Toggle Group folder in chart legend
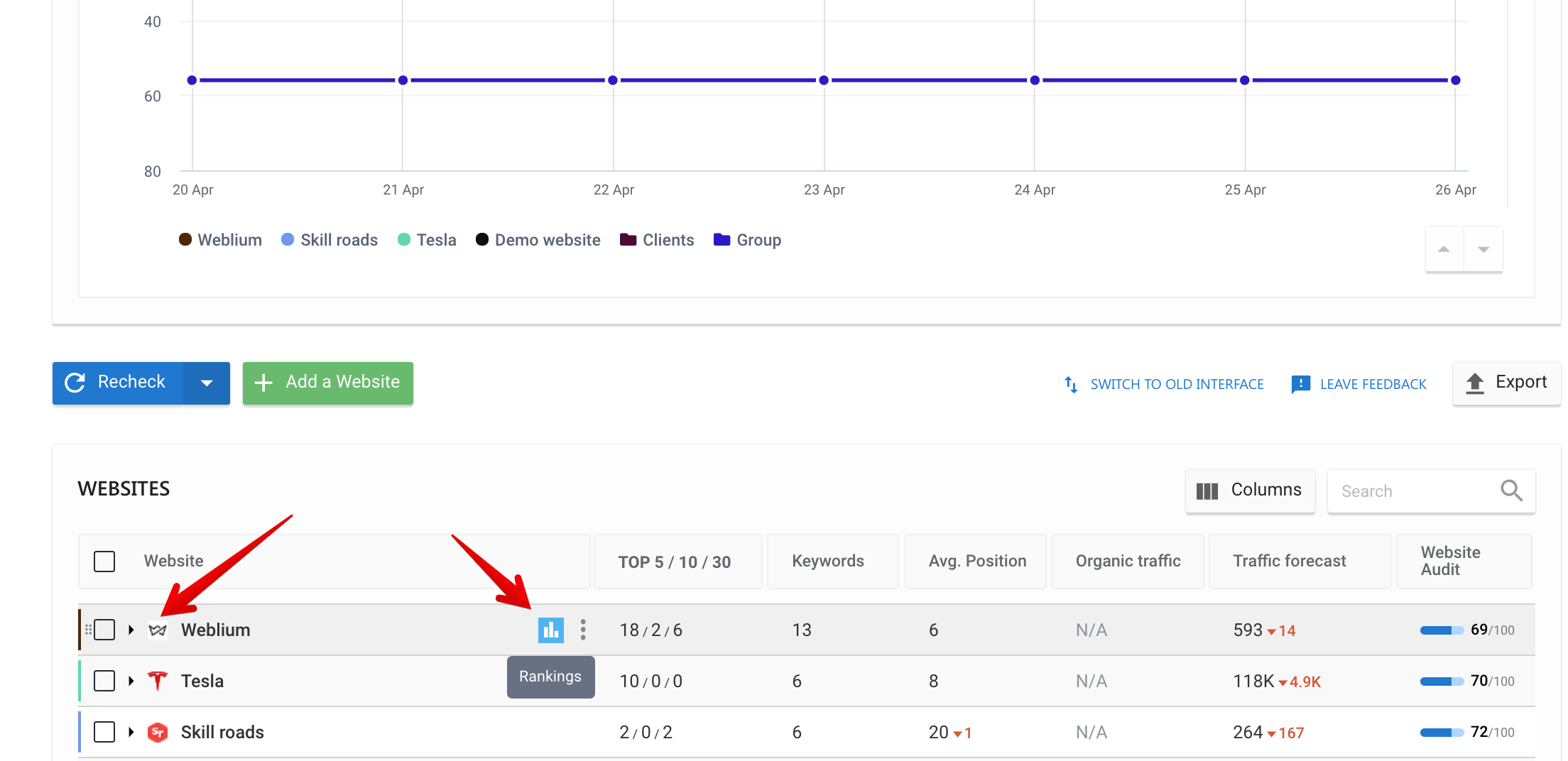 click(747, 240)
